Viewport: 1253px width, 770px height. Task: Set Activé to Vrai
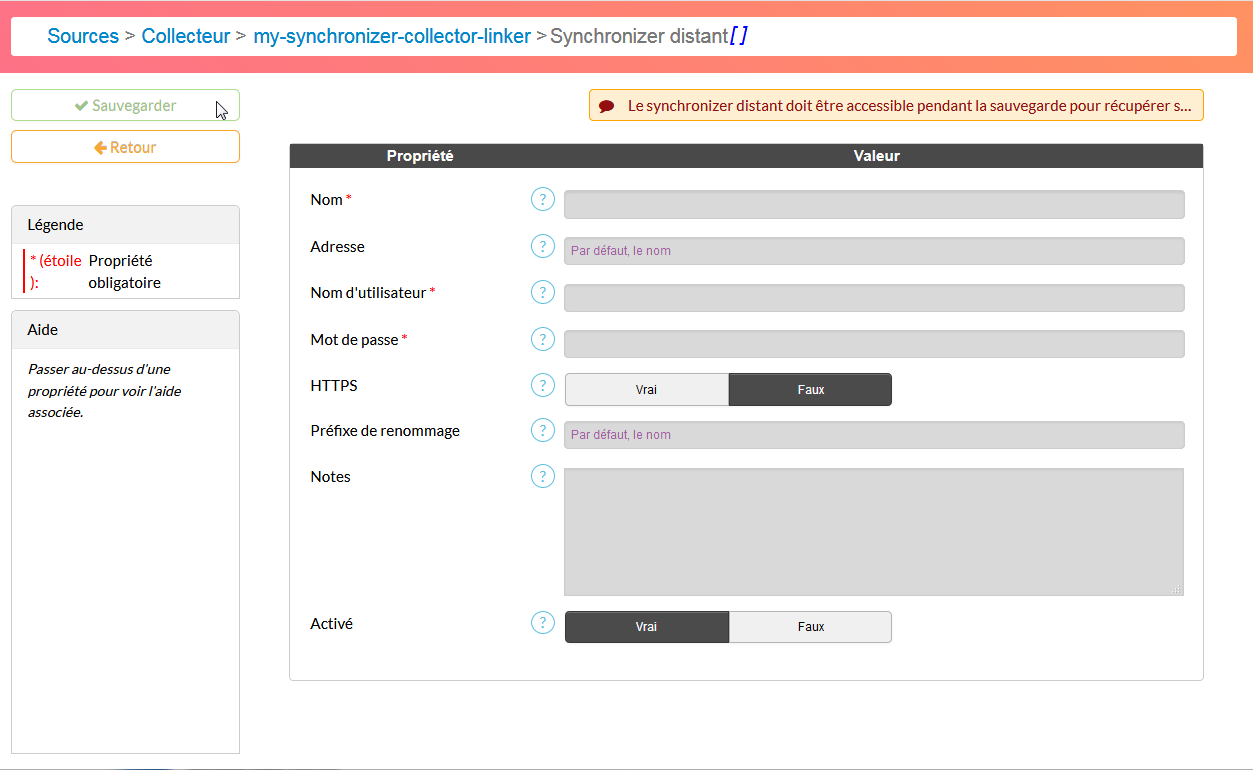pos(646,627)
